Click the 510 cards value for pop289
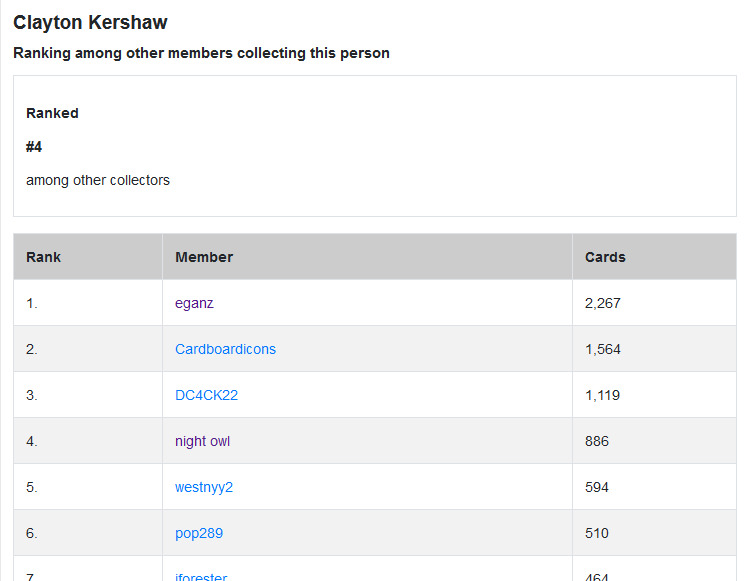The image size is (746, 581). point(597,533)
